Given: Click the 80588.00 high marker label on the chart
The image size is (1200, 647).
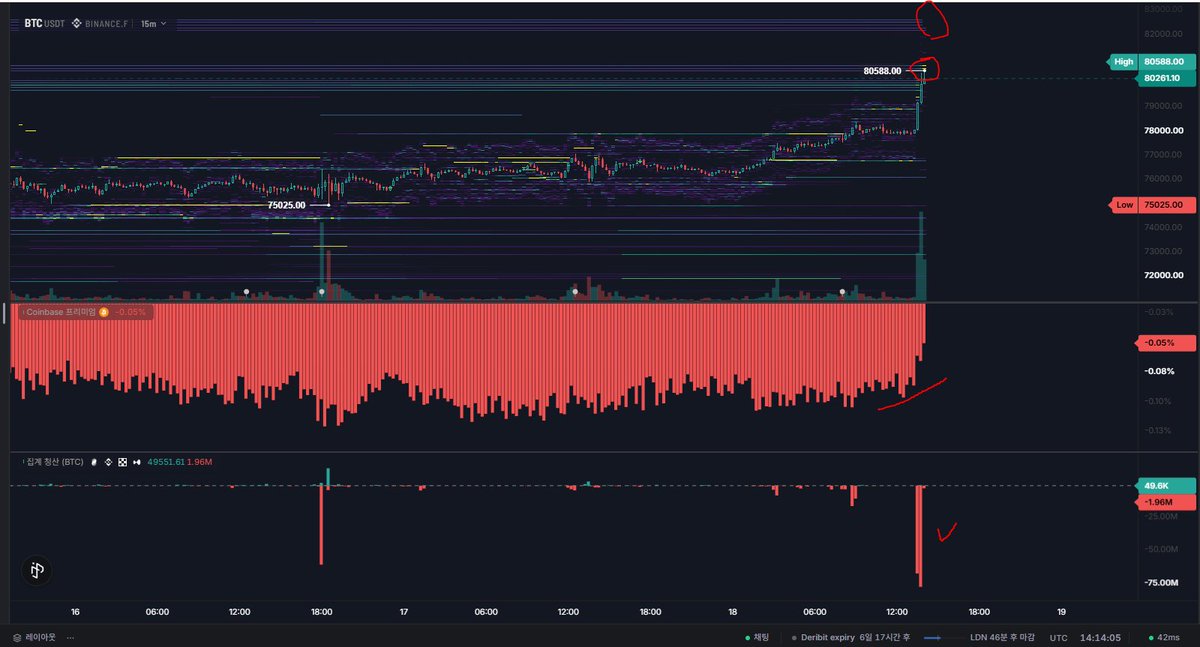Looking at the screenshot, I should coord(882,71).
